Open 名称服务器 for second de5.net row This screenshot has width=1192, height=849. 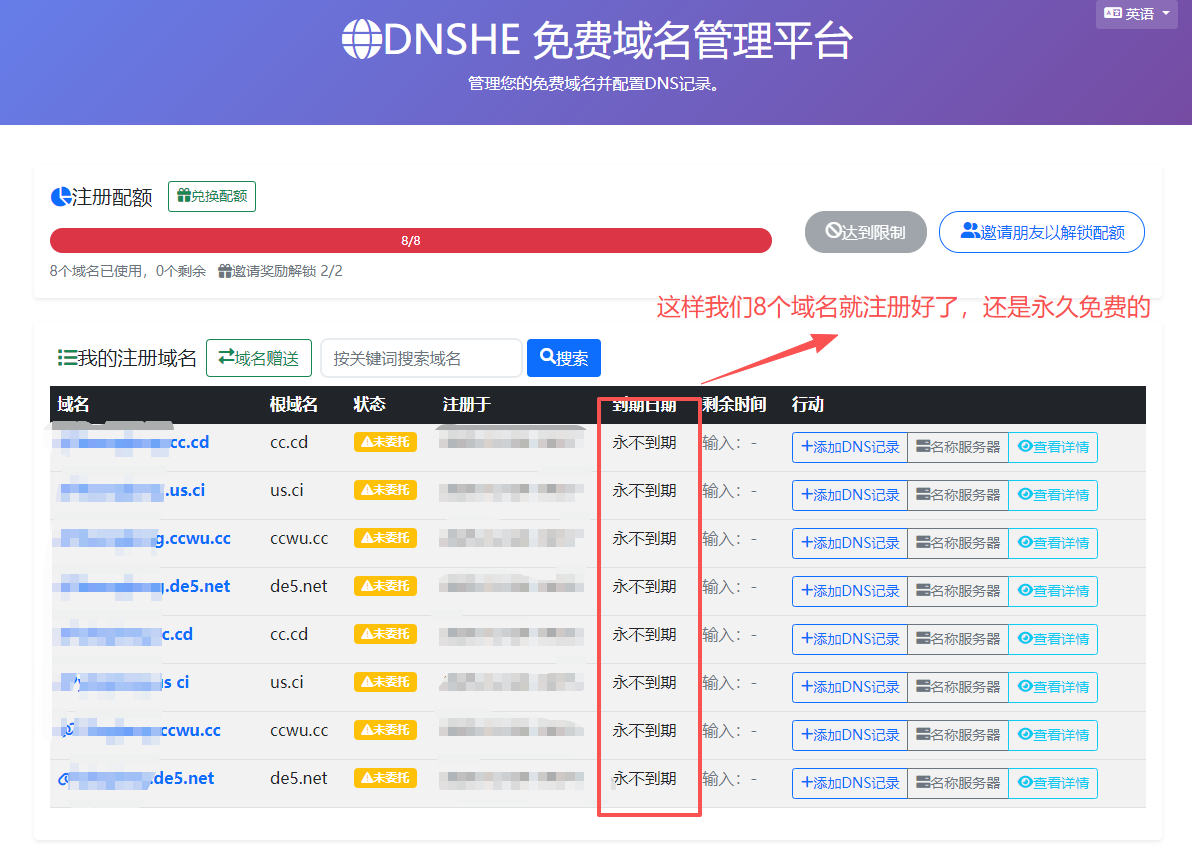tap(958, 783)
